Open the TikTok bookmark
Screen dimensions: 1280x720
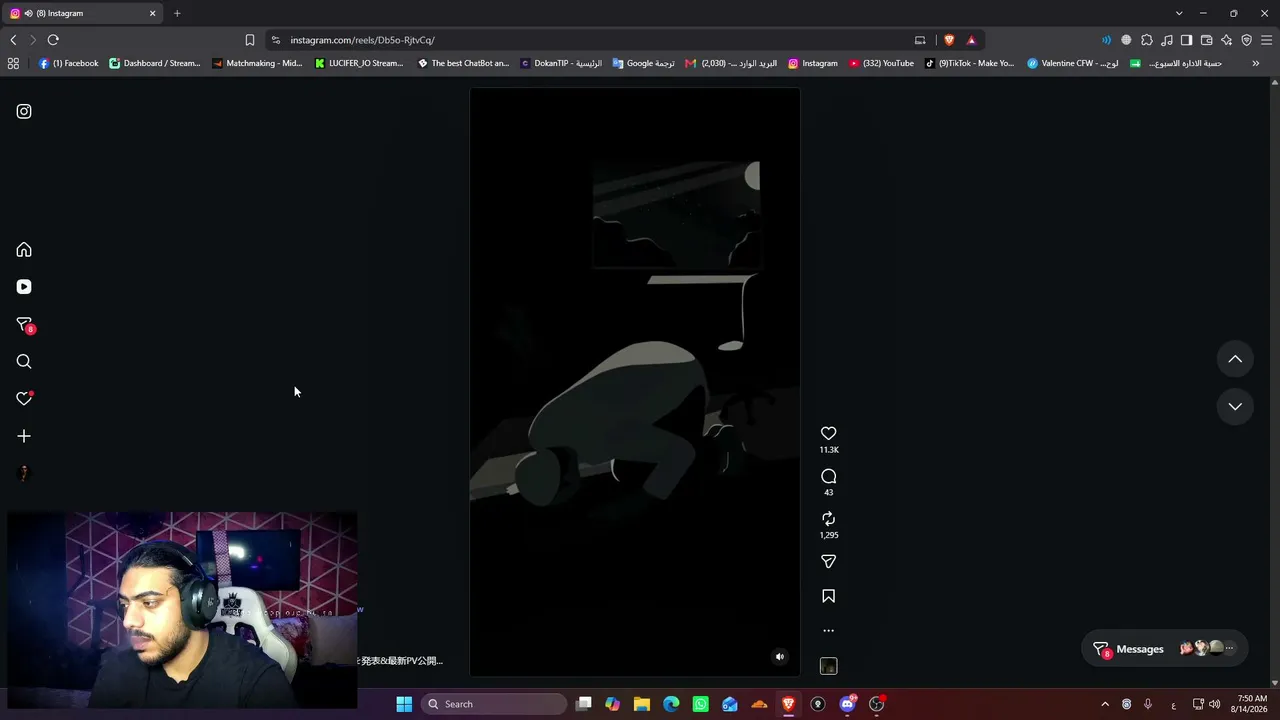(969, 63)
